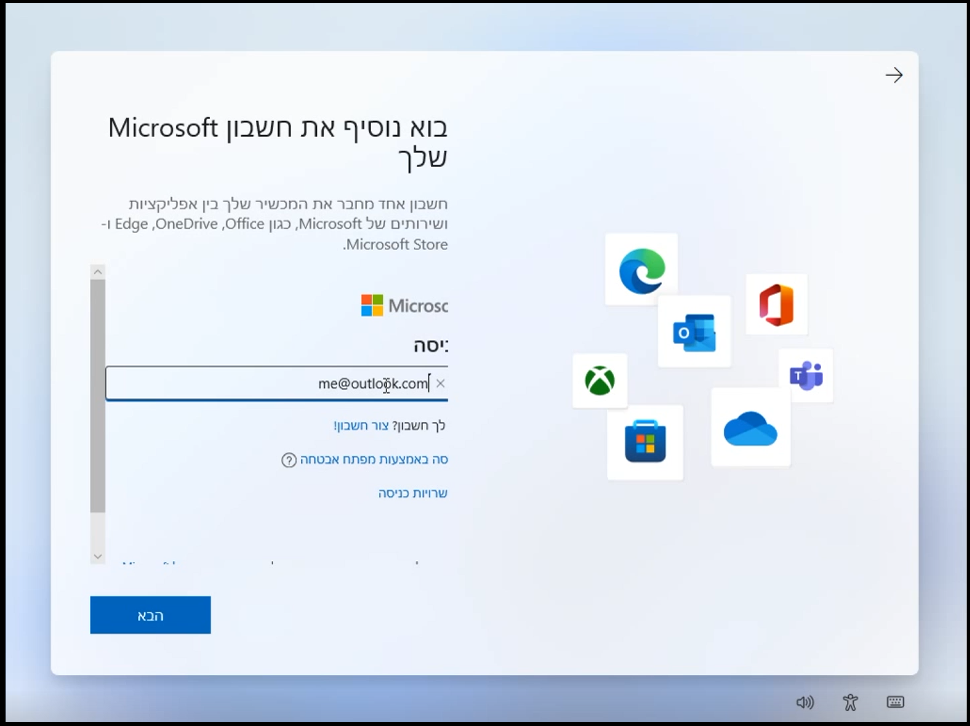The image size is (970, 726).
Task: Open the accessibility options icon
Action: click(851, 702)
